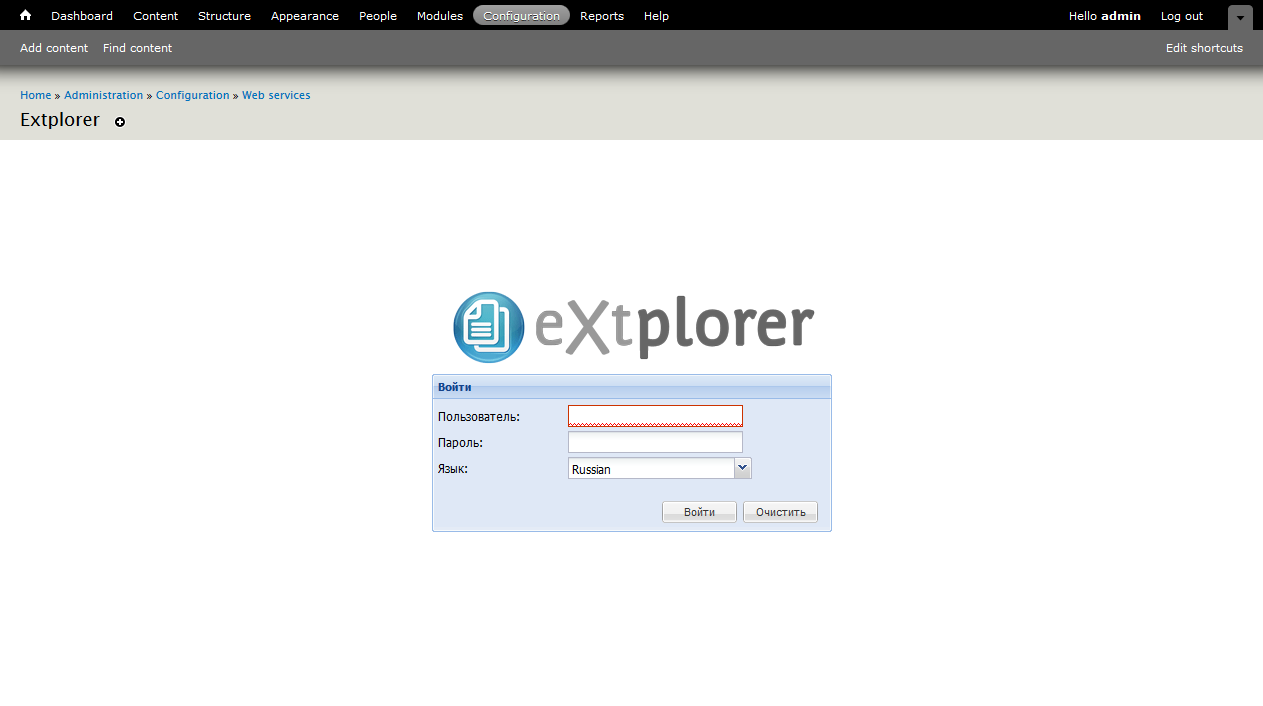This screenshot has height=706, width=1263.
Task: Open the Modules menu
Action: click(x=439, y=15)
